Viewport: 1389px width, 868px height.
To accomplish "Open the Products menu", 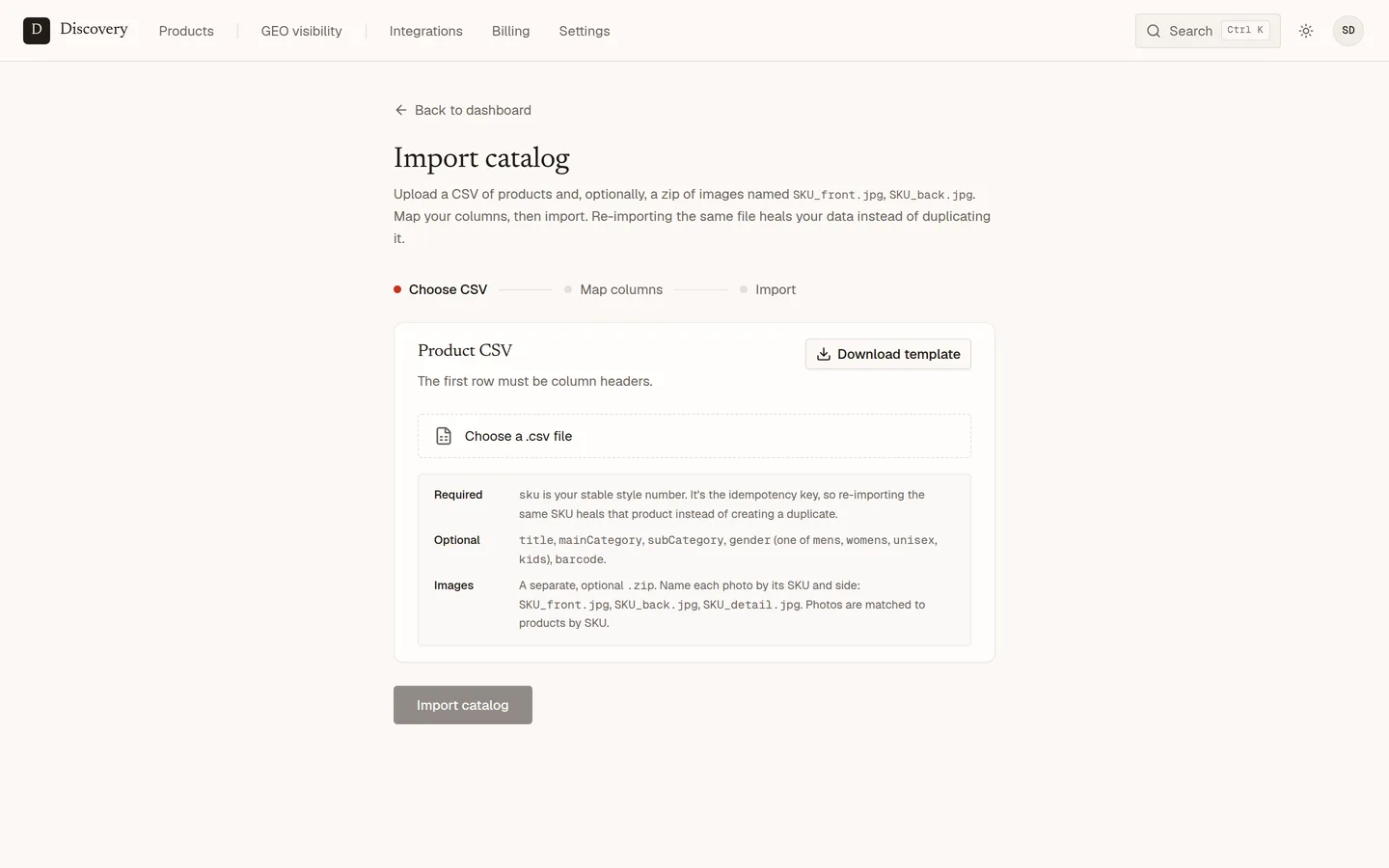I will coord(186,31).
